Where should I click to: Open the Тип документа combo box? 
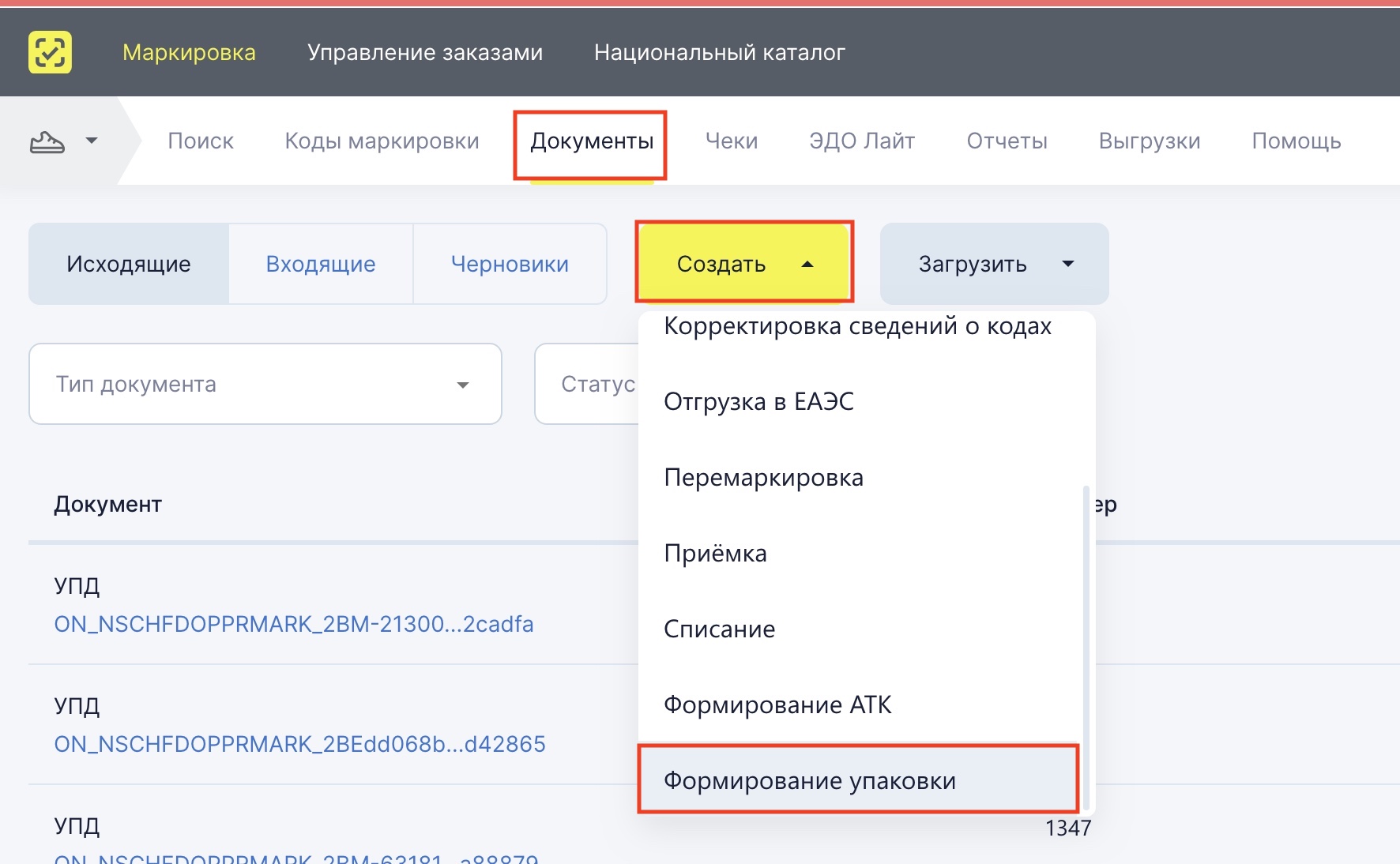point(265,384)
